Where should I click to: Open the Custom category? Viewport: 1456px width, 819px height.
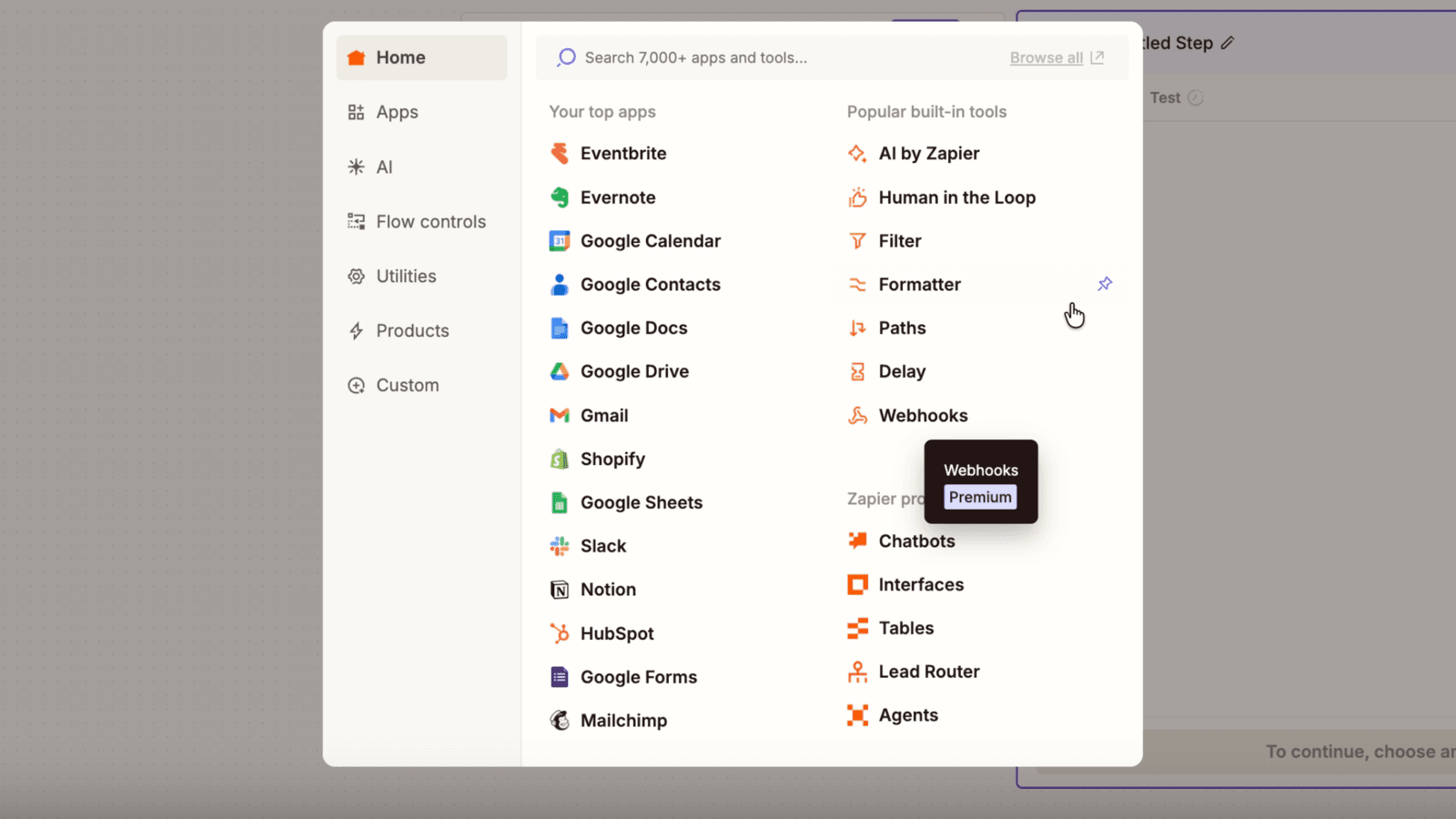pyautogui.click(x=421, y=385)
